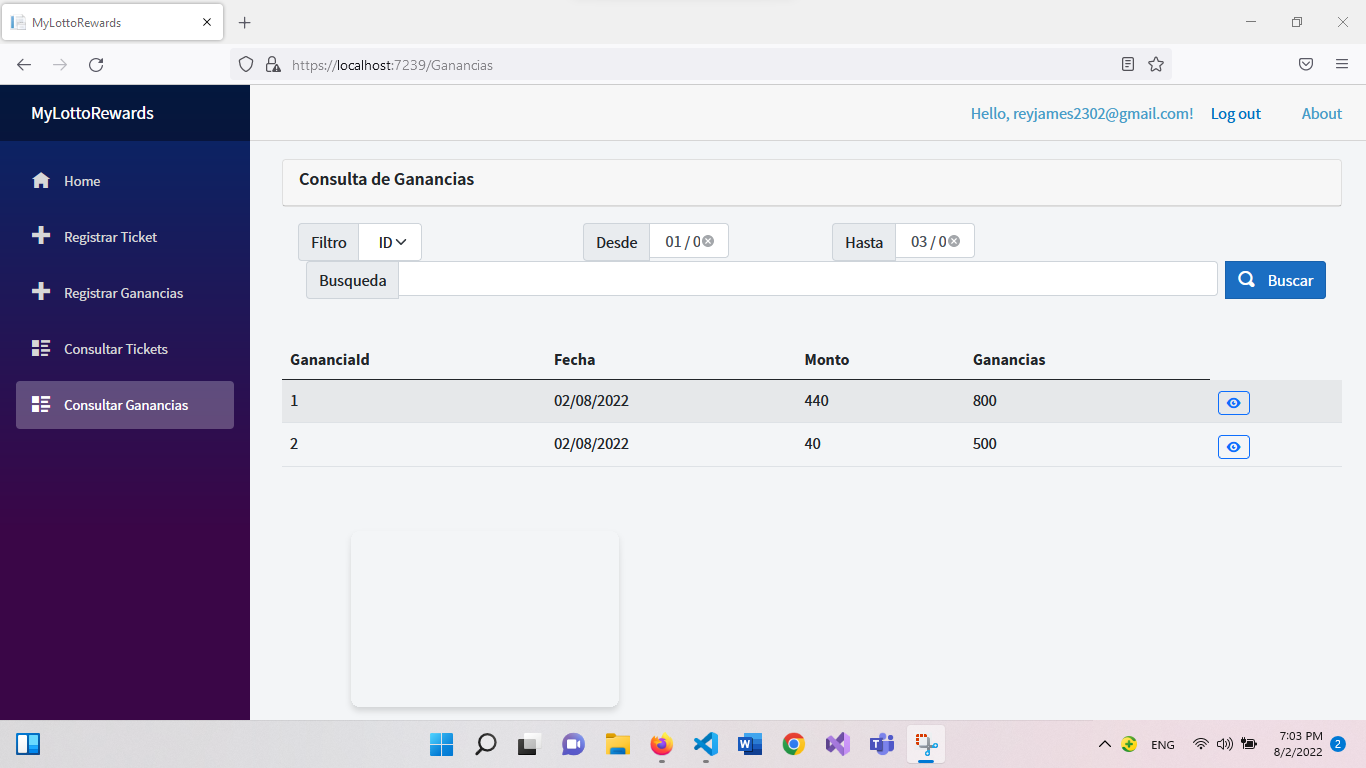
Task: Open the Filtro ID dropdown
Action: click(390, 242)
